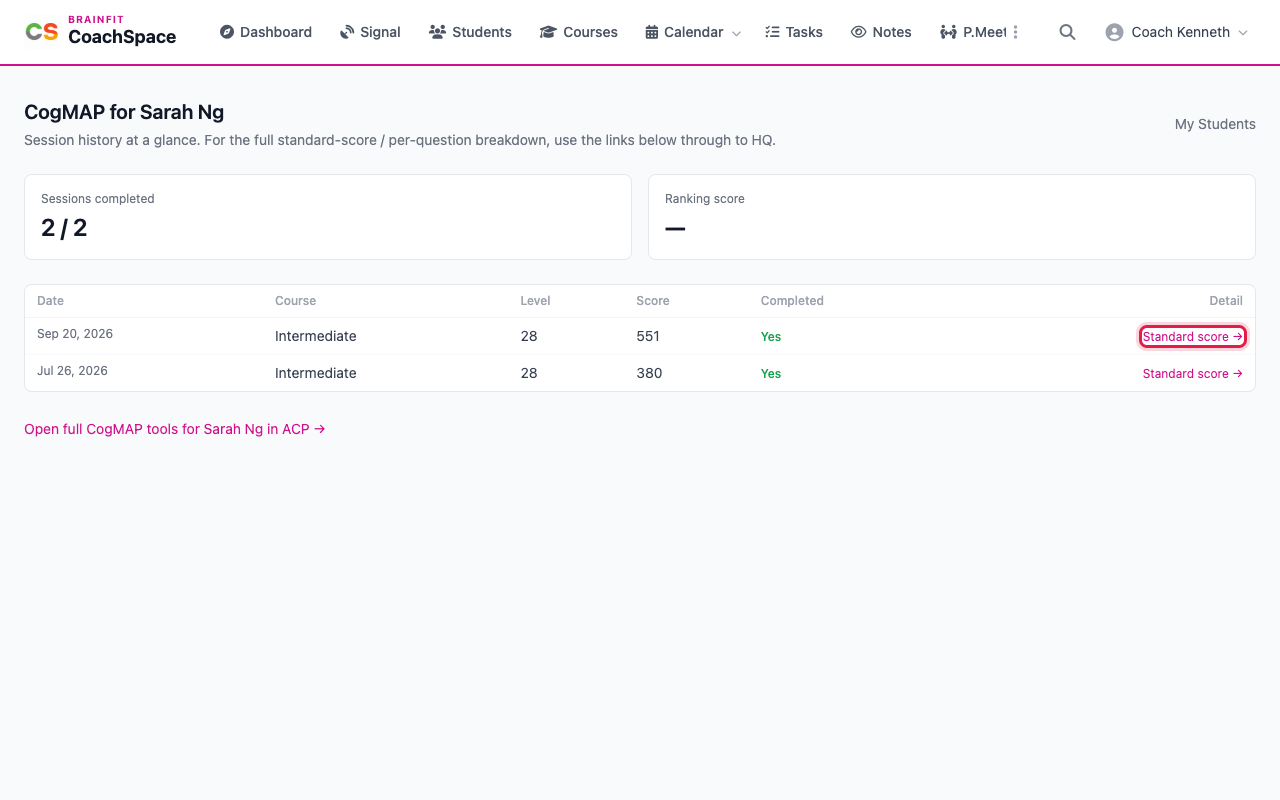Image resolution: width=1280 pixels, height=800 pixels.
Task: Expand the Calendar dropdown menu
Action: coord(693,32)
